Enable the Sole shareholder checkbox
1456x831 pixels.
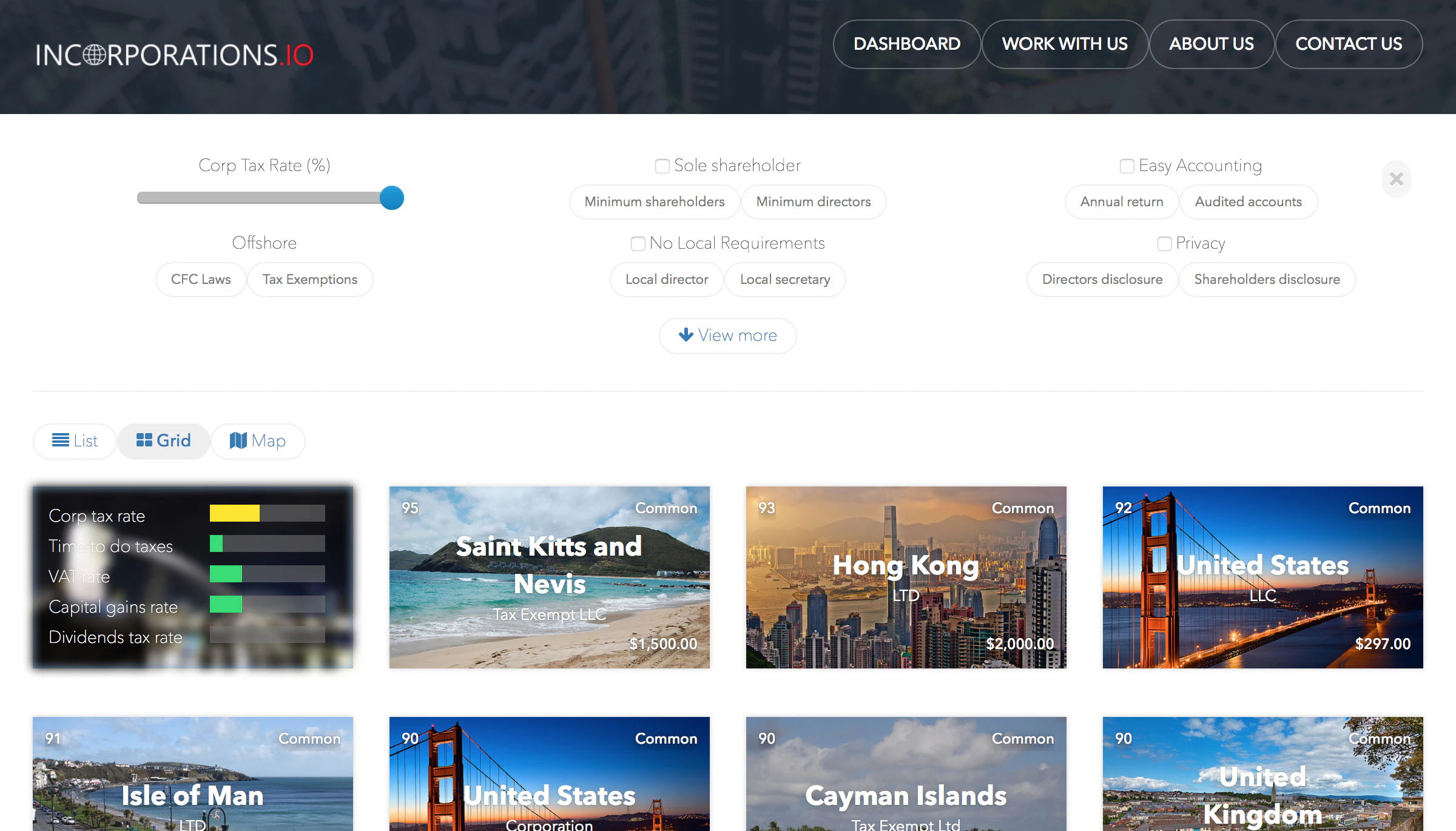(662, 166)
